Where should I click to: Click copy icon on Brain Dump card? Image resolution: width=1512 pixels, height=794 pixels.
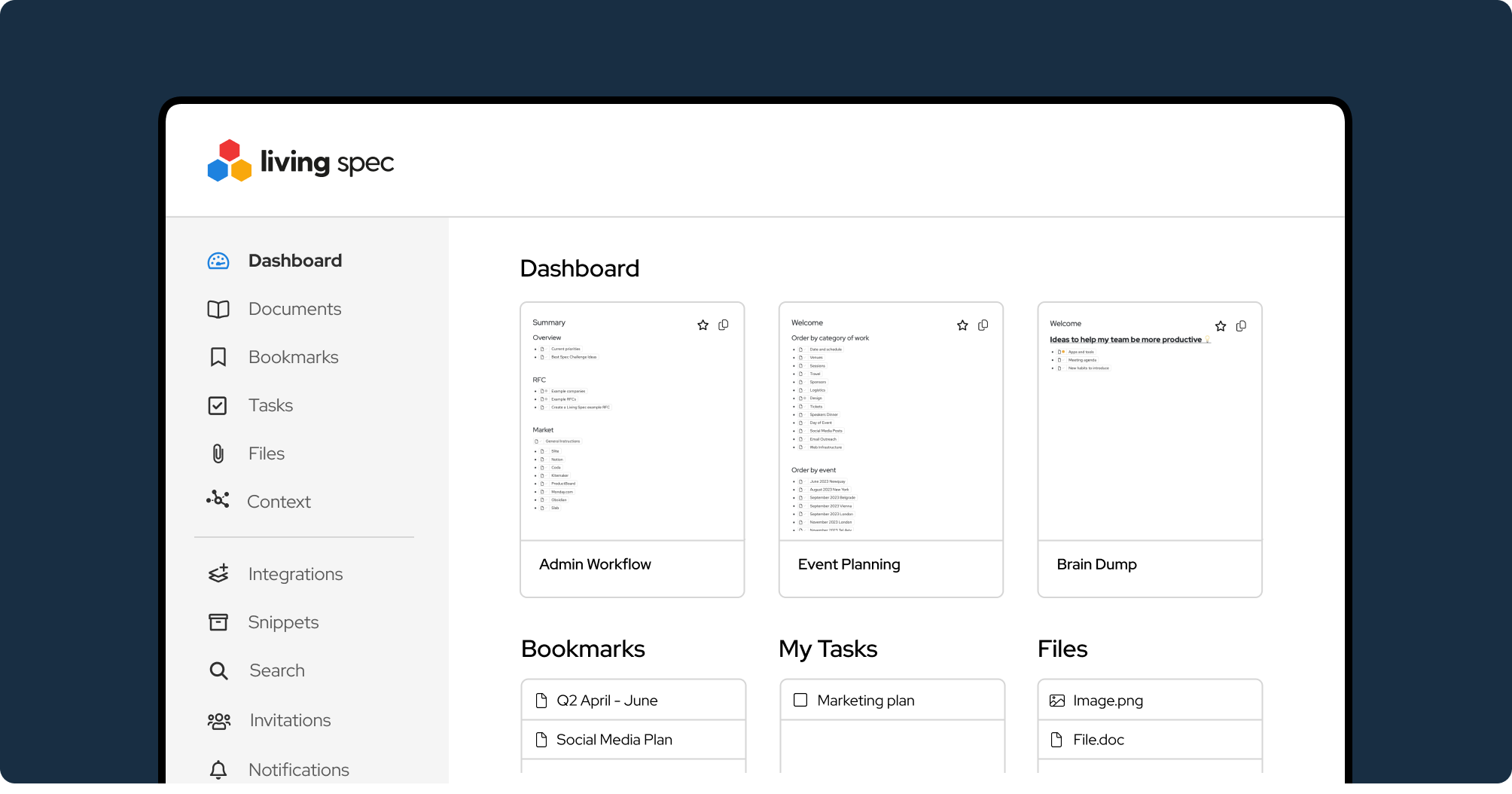1242,326
